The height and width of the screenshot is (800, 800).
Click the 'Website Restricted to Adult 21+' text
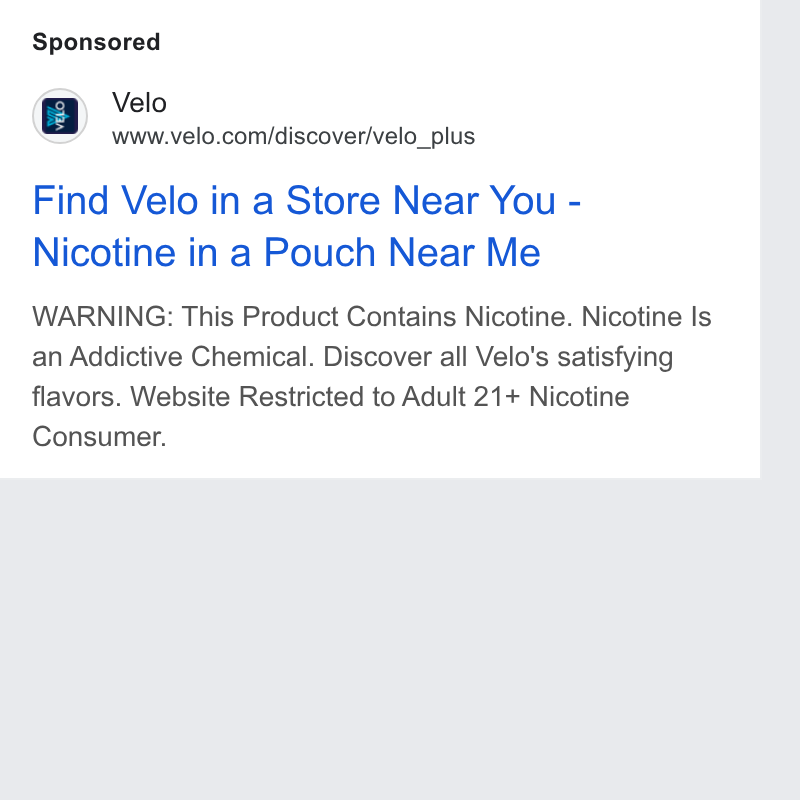pos(325,396)
